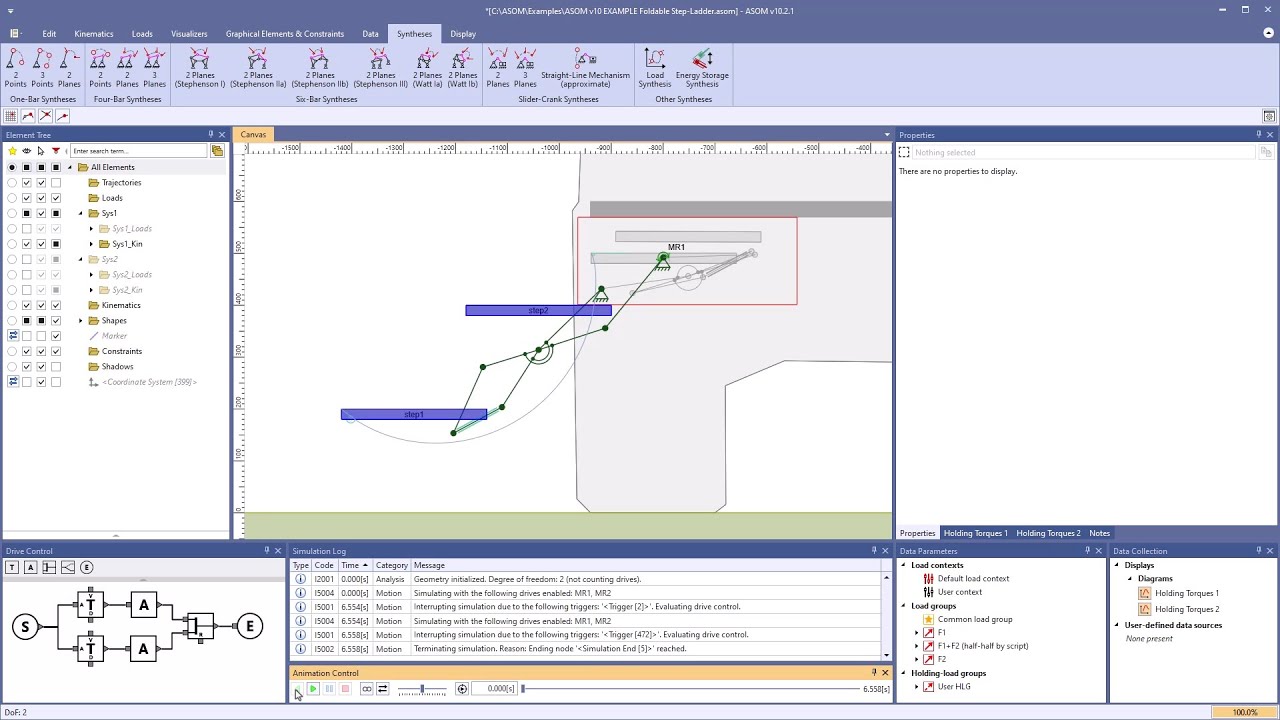Switch to the Display ribbon tab
Screen dimensions: 1280x720
463,34
